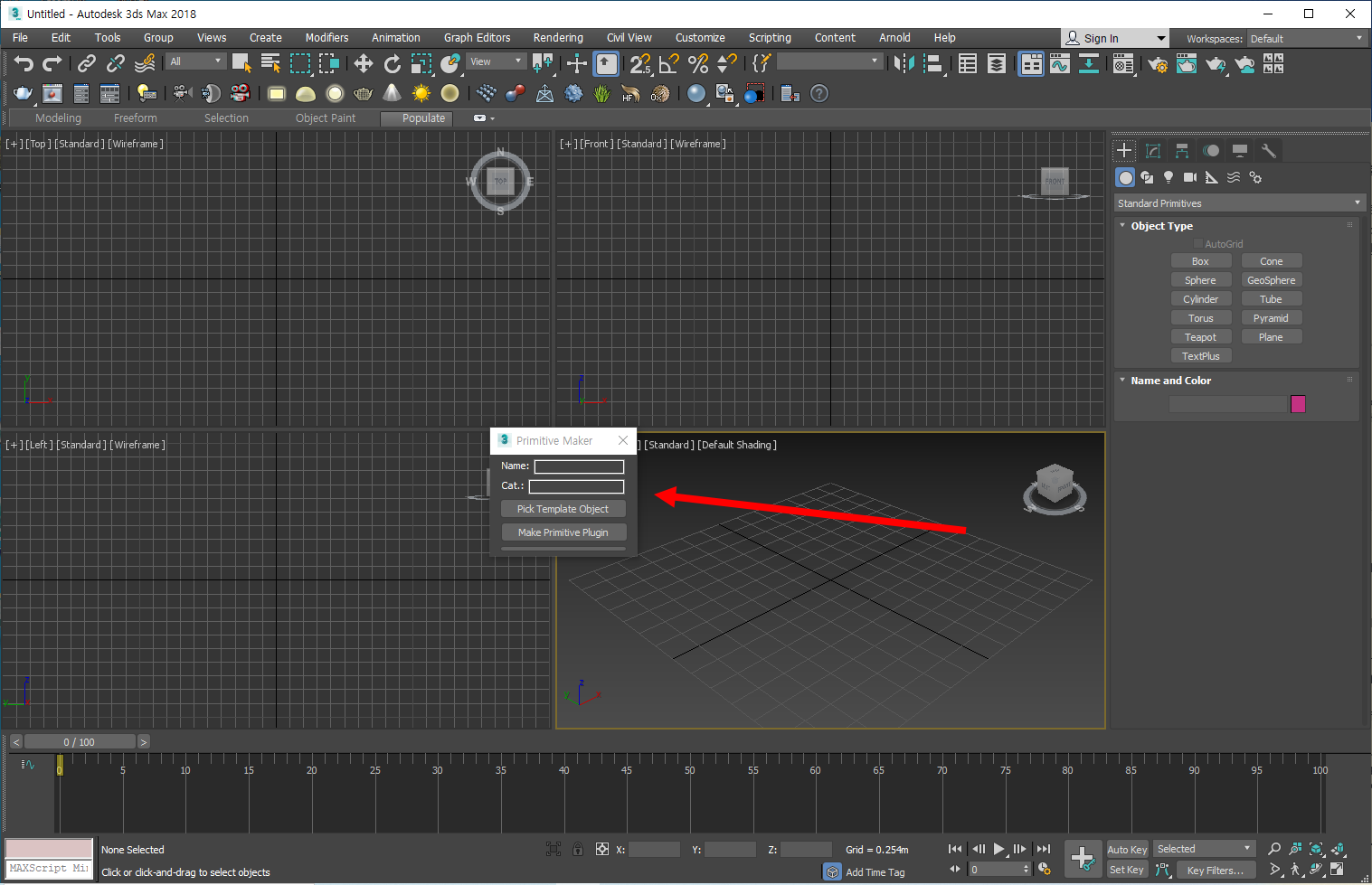Toggle the Ribbon display button
The image size is (1372, 885).
click(x=1030, y=63)
